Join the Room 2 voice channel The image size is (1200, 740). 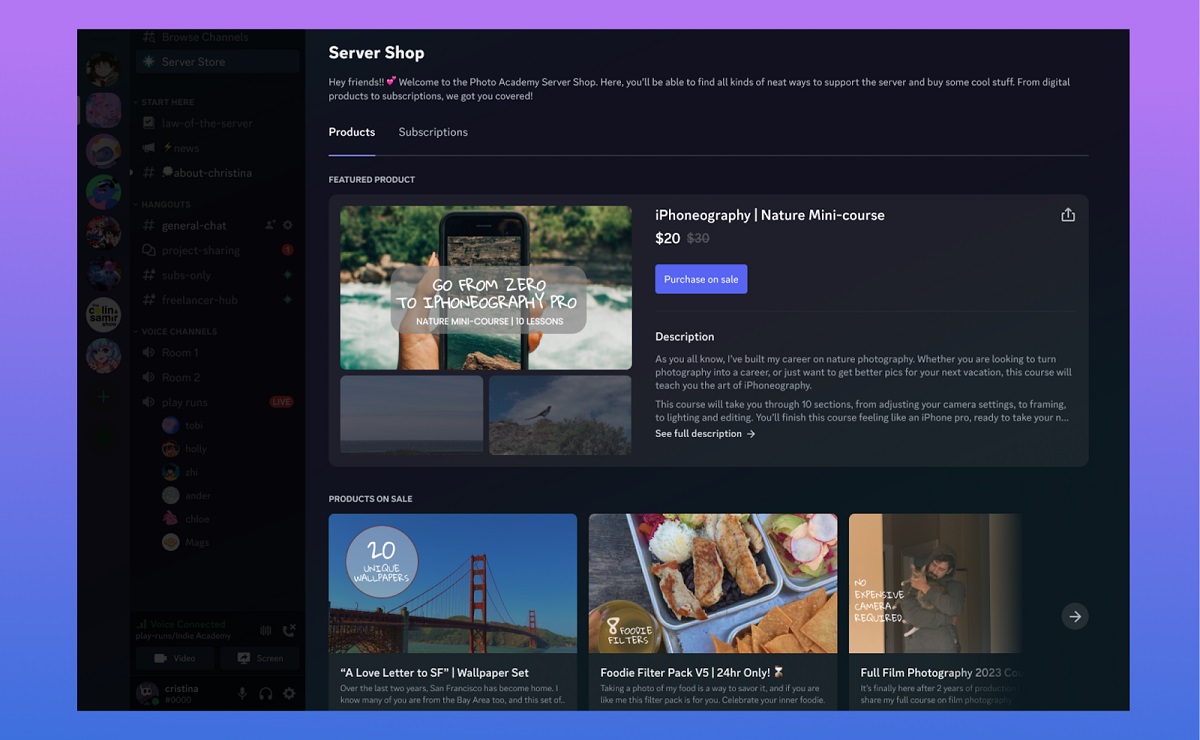coord(217,378)
